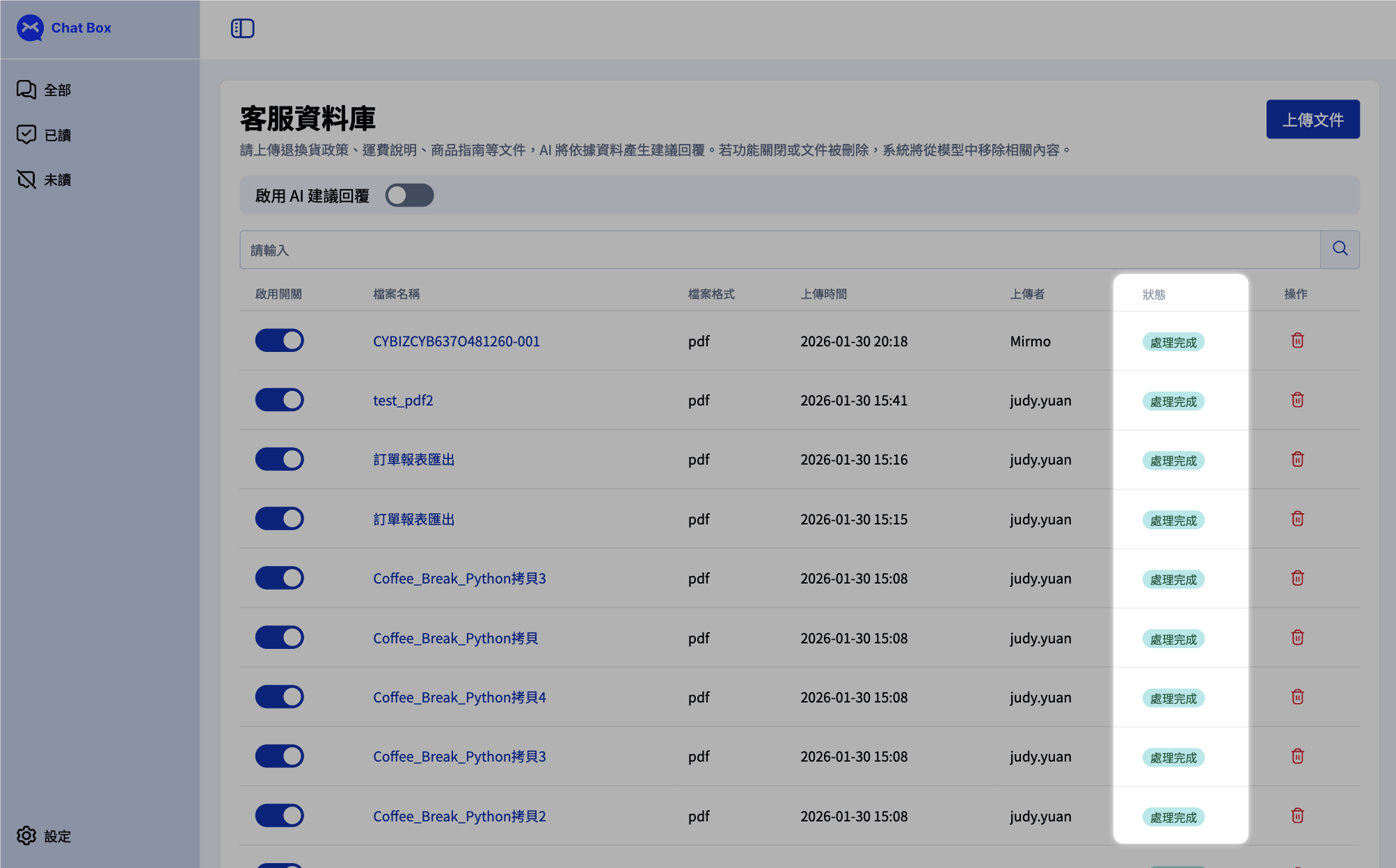Collapse the sidebar panel icon
The image size is (1396, 868).
242,29
